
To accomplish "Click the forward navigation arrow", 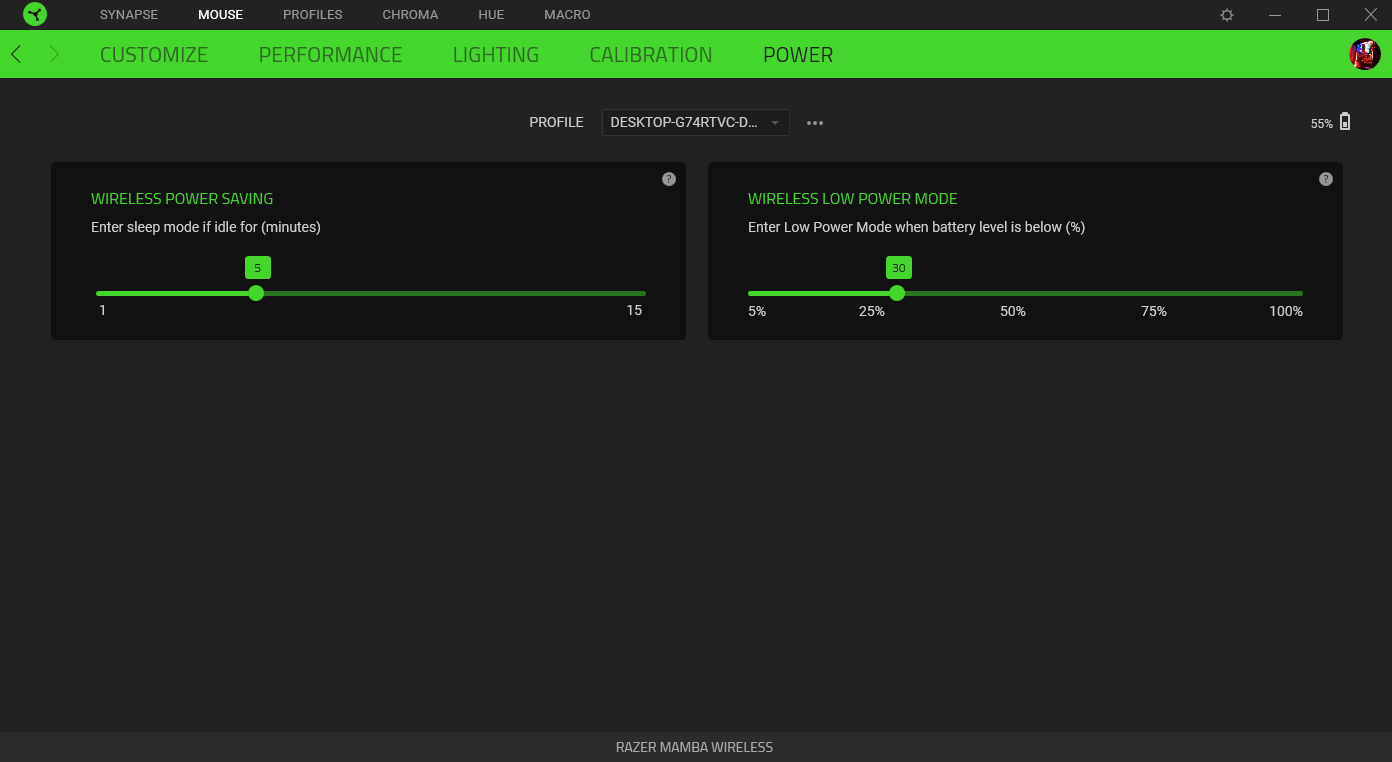I will tap(54, 54).
